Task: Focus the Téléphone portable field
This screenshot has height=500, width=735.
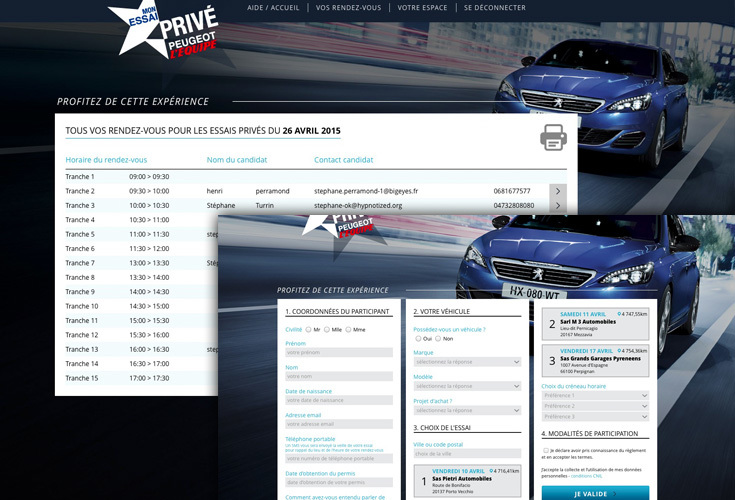Action: tap(339, 458)
